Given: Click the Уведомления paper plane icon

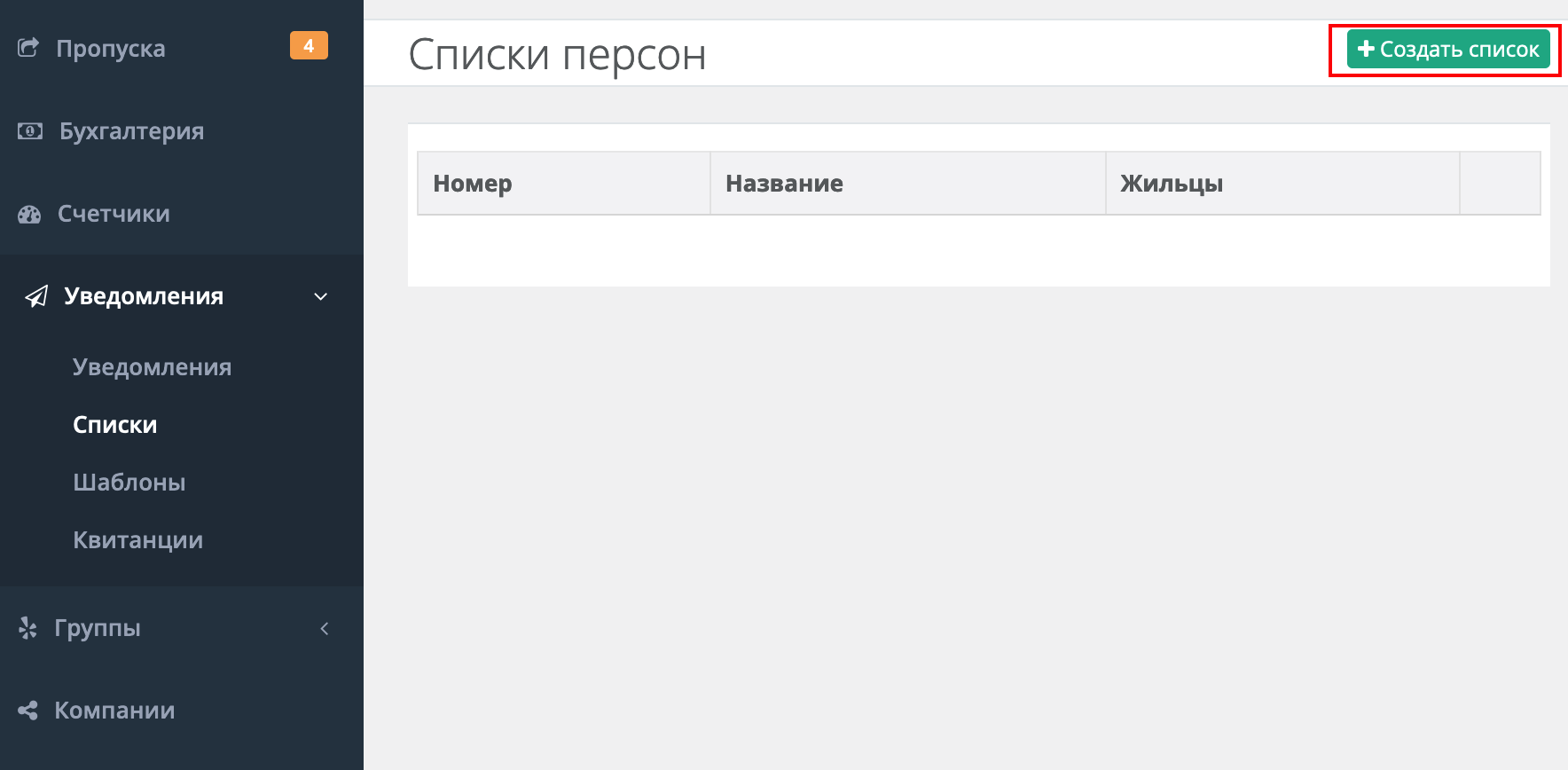Looking at the screenshot, I should click(x=36, y=296).
